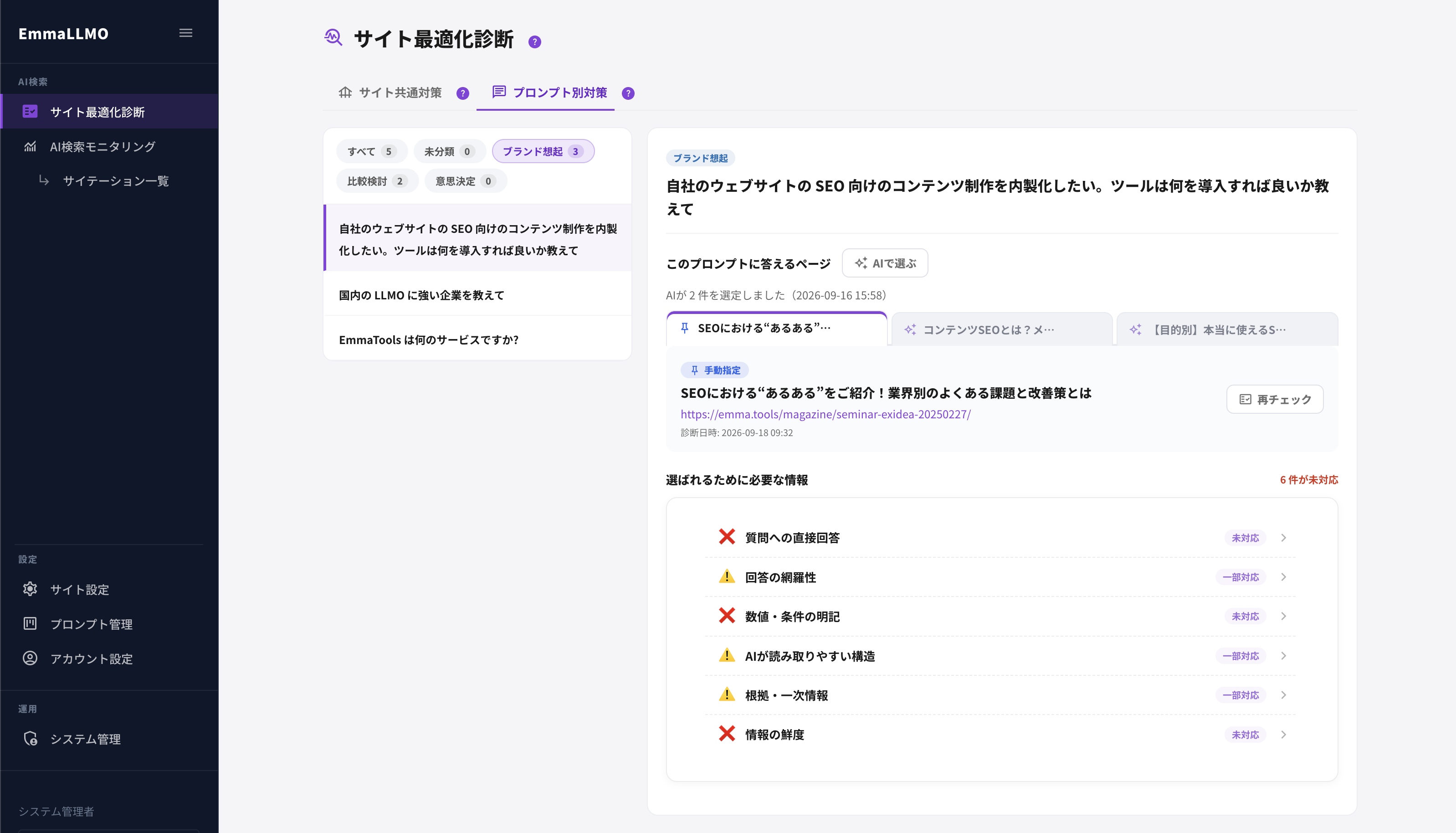Click the サイト共通対策 tab building icon
1456x833 pixels.
(x=345, y=92)
